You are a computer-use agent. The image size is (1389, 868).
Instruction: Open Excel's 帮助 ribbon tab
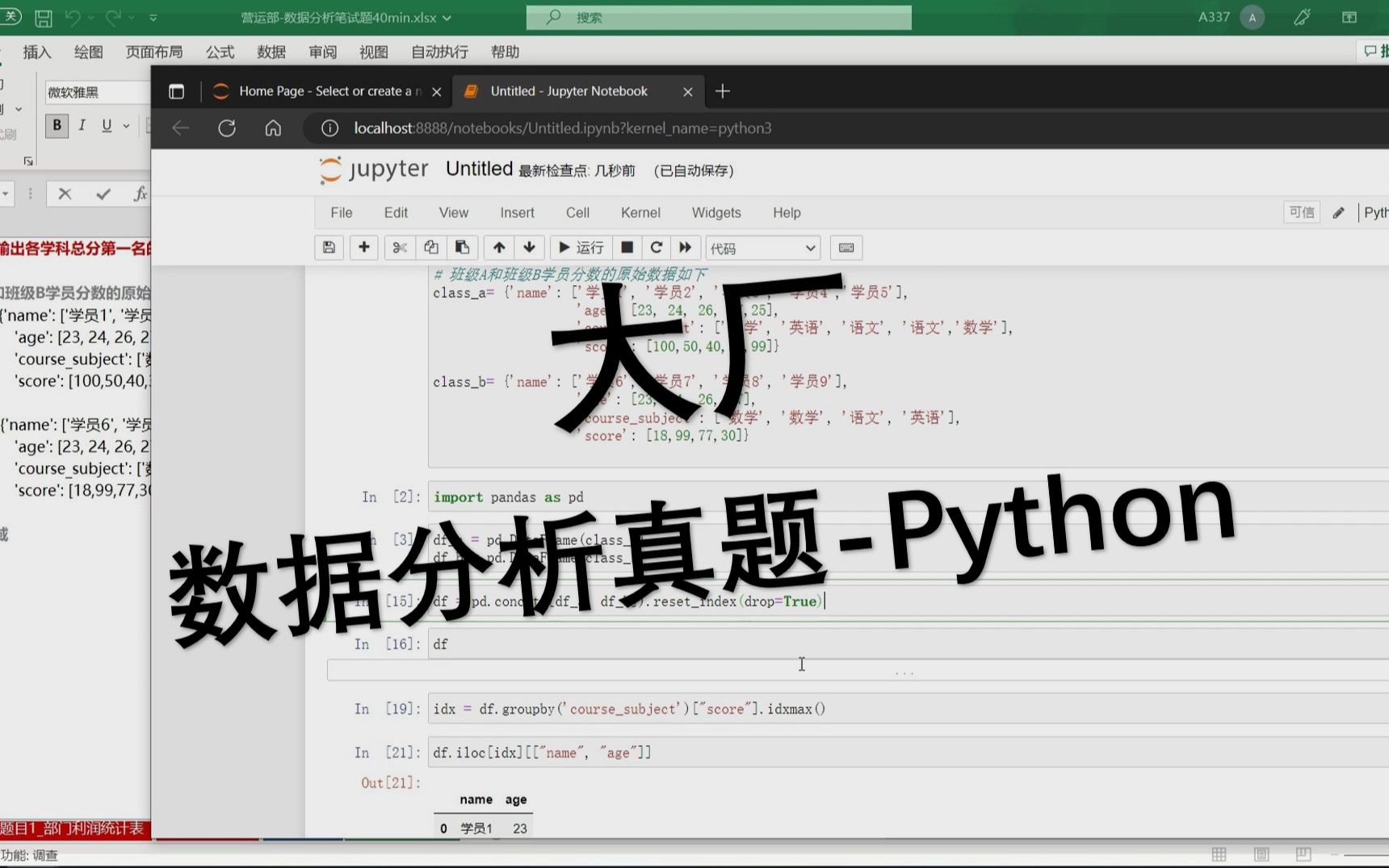tap(505, 52)
